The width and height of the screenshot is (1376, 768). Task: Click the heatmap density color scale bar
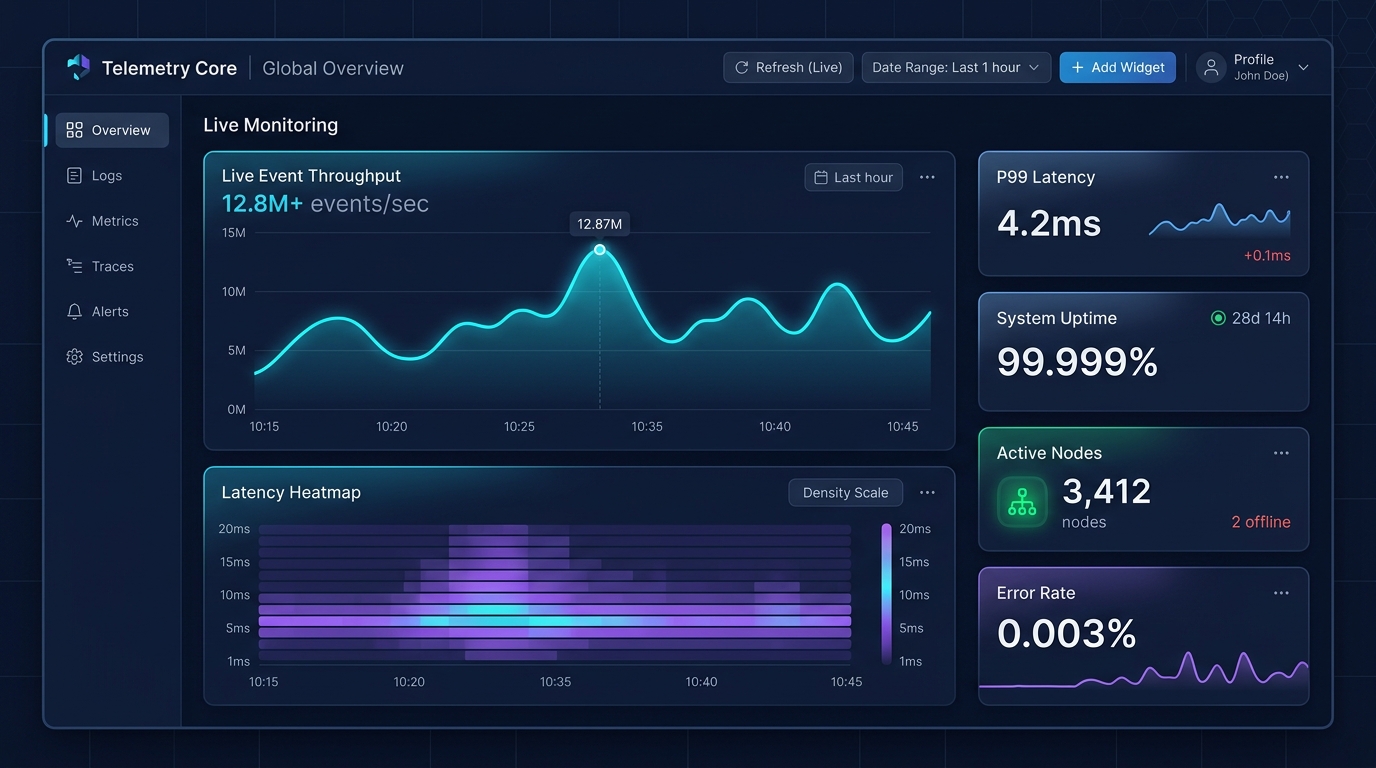886,594
